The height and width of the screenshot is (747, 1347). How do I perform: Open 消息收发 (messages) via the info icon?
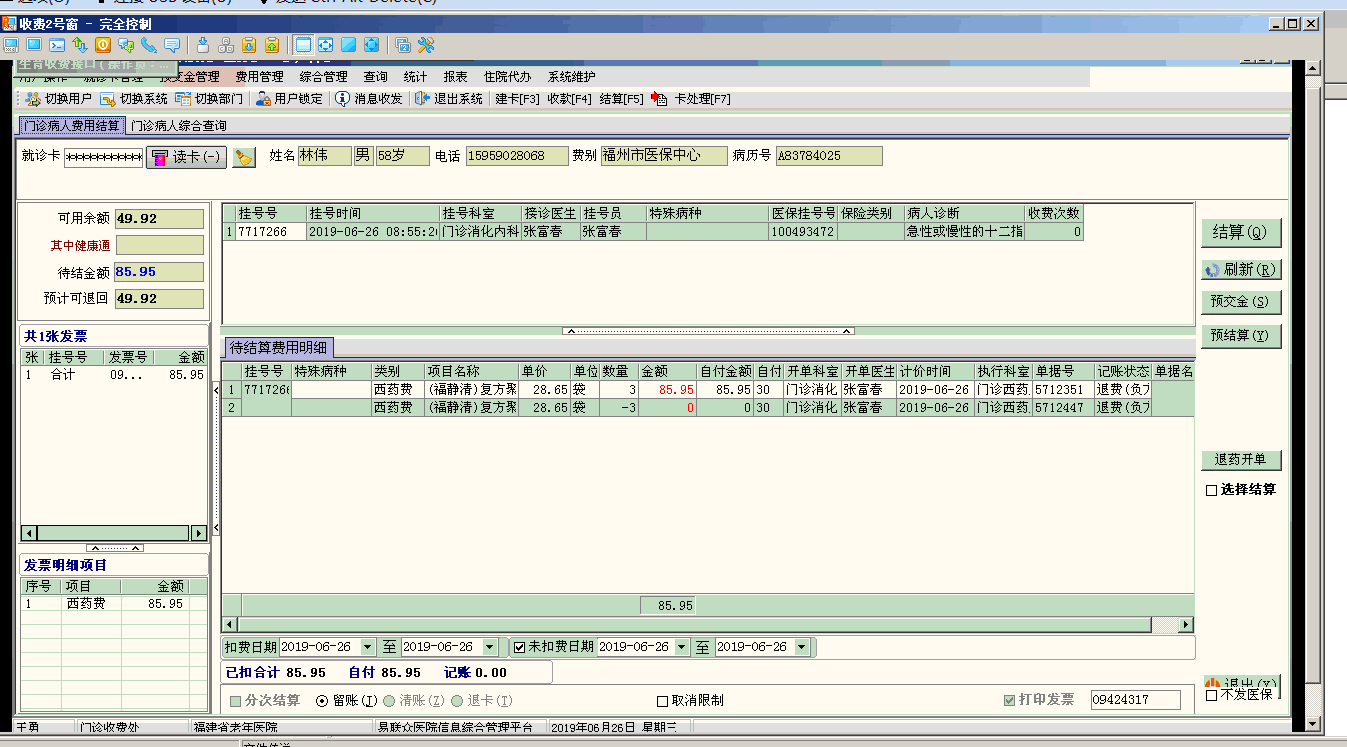click(343, 99)
